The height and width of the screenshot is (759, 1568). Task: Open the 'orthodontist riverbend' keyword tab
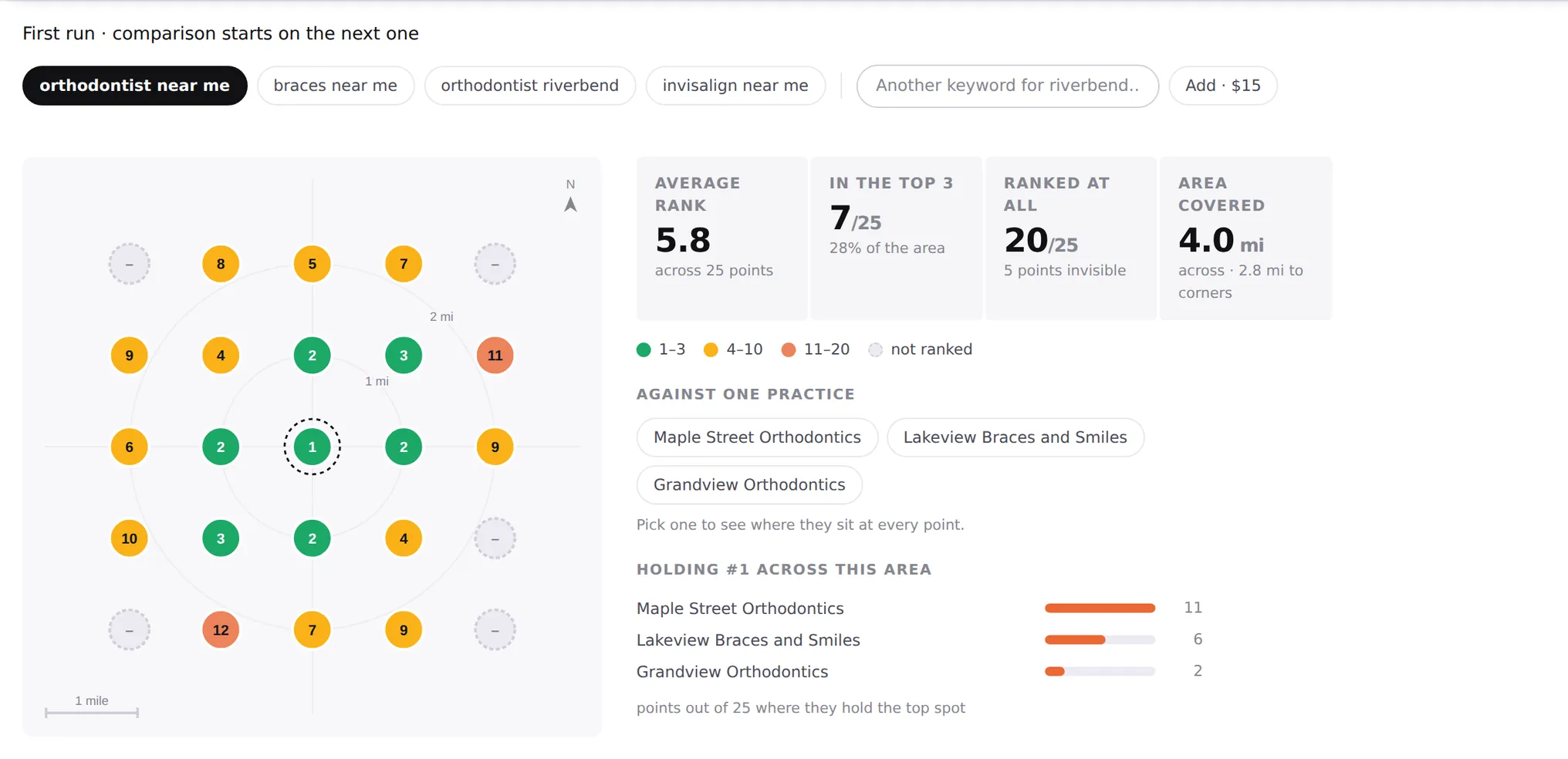(x=530, y=86)
